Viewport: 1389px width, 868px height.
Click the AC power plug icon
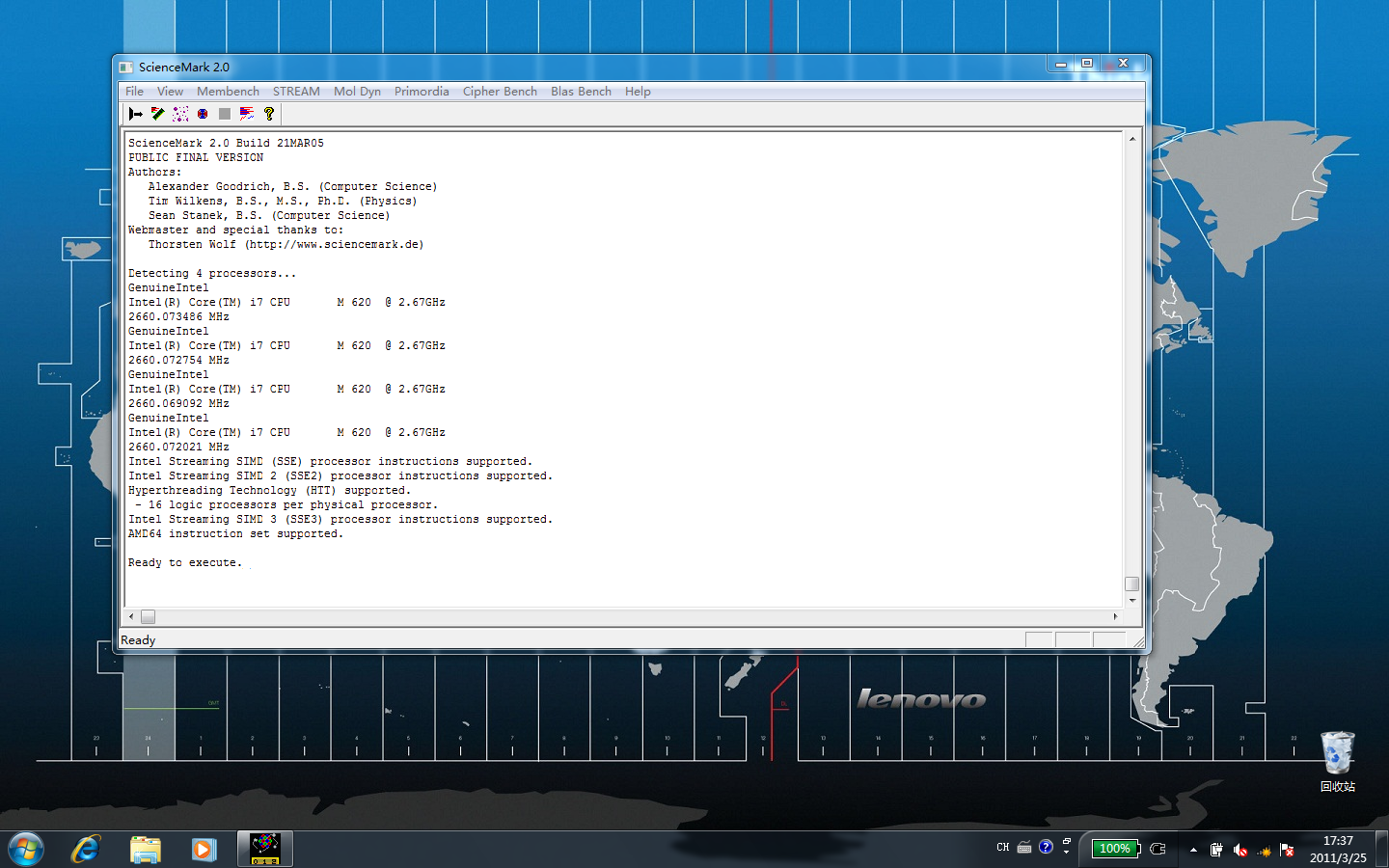tap(1158, 849)
